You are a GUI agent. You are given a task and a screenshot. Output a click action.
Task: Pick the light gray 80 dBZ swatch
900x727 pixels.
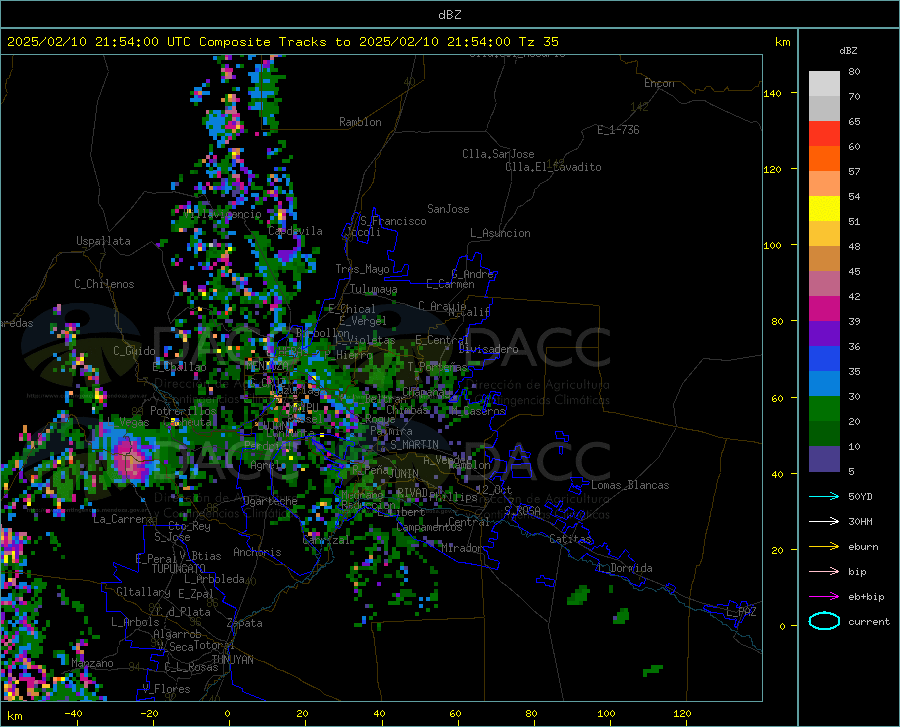coord(824,84)
